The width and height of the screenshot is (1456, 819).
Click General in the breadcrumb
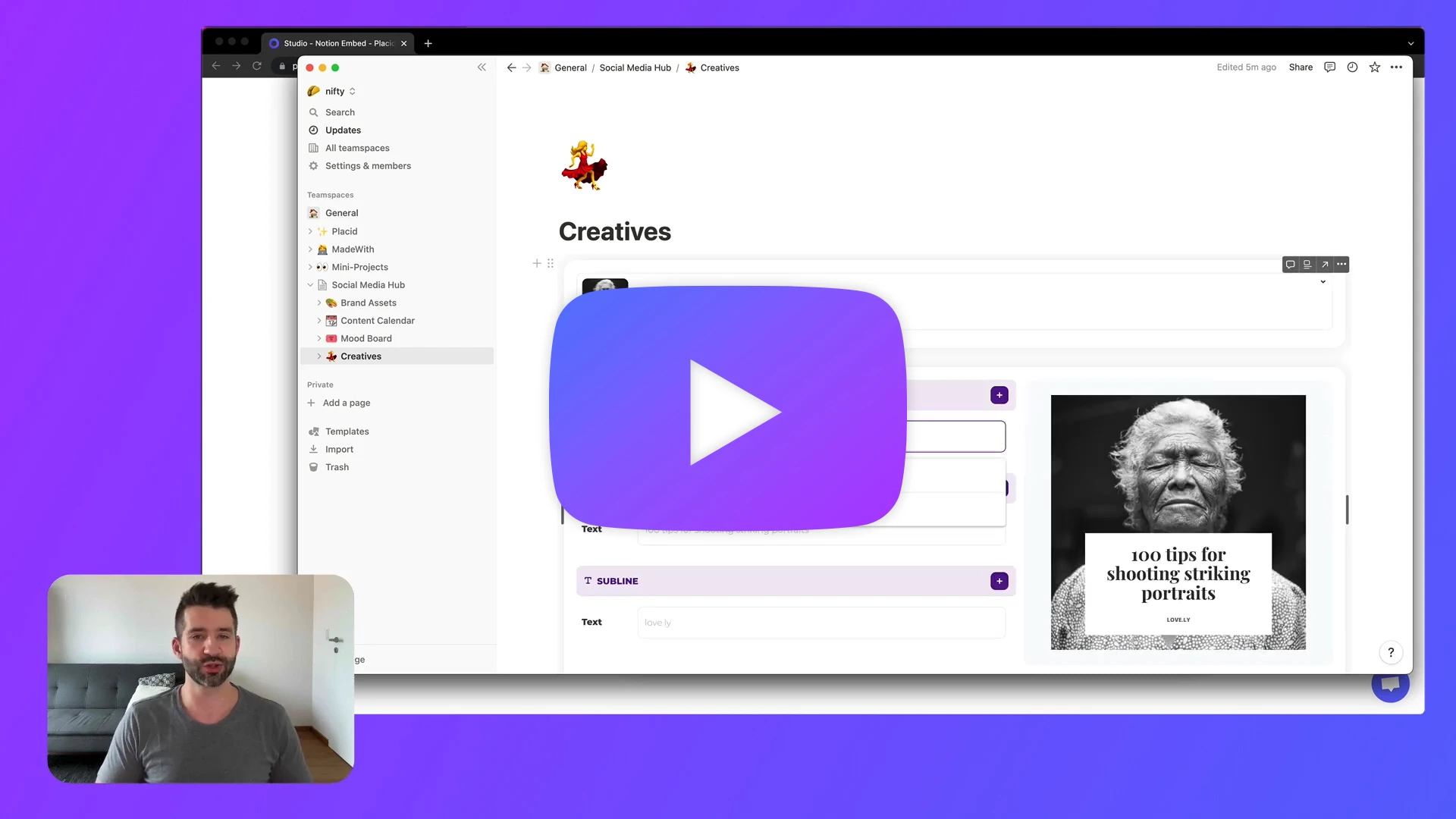(570, 67)
